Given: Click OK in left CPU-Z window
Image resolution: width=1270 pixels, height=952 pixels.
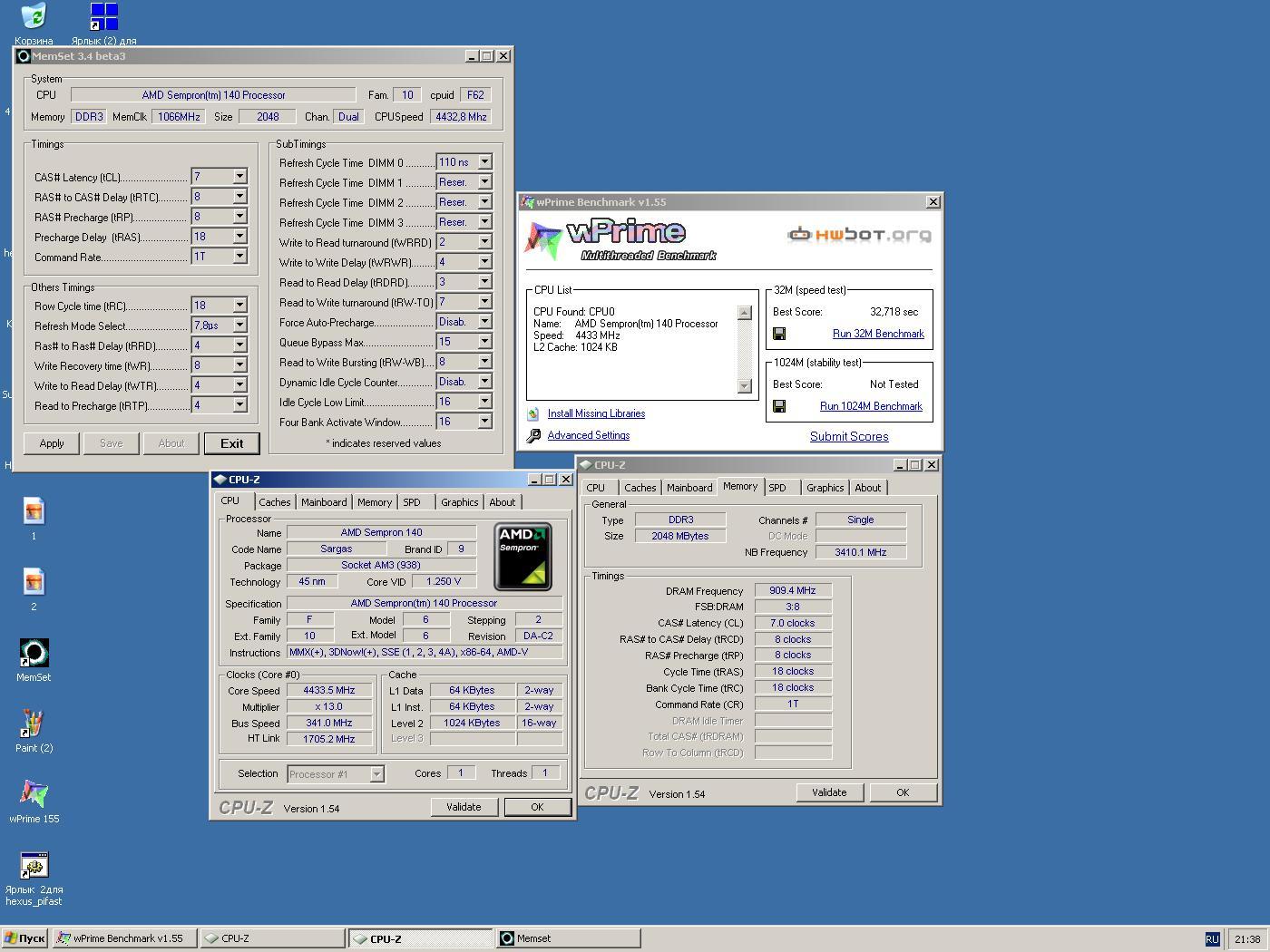Looking at the screenshot, I should (537, 807).
